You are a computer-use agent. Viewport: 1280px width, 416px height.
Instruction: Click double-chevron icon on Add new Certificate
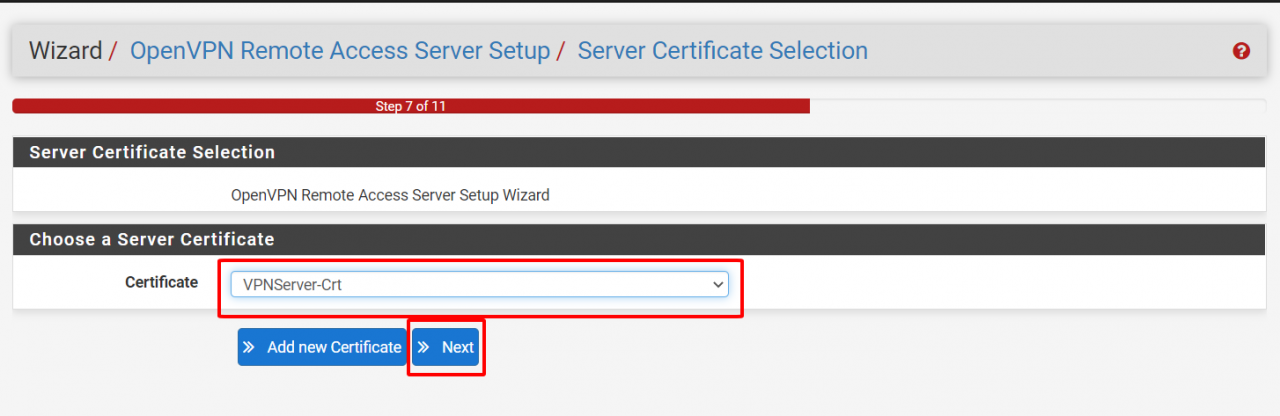[x=249, y=347]
